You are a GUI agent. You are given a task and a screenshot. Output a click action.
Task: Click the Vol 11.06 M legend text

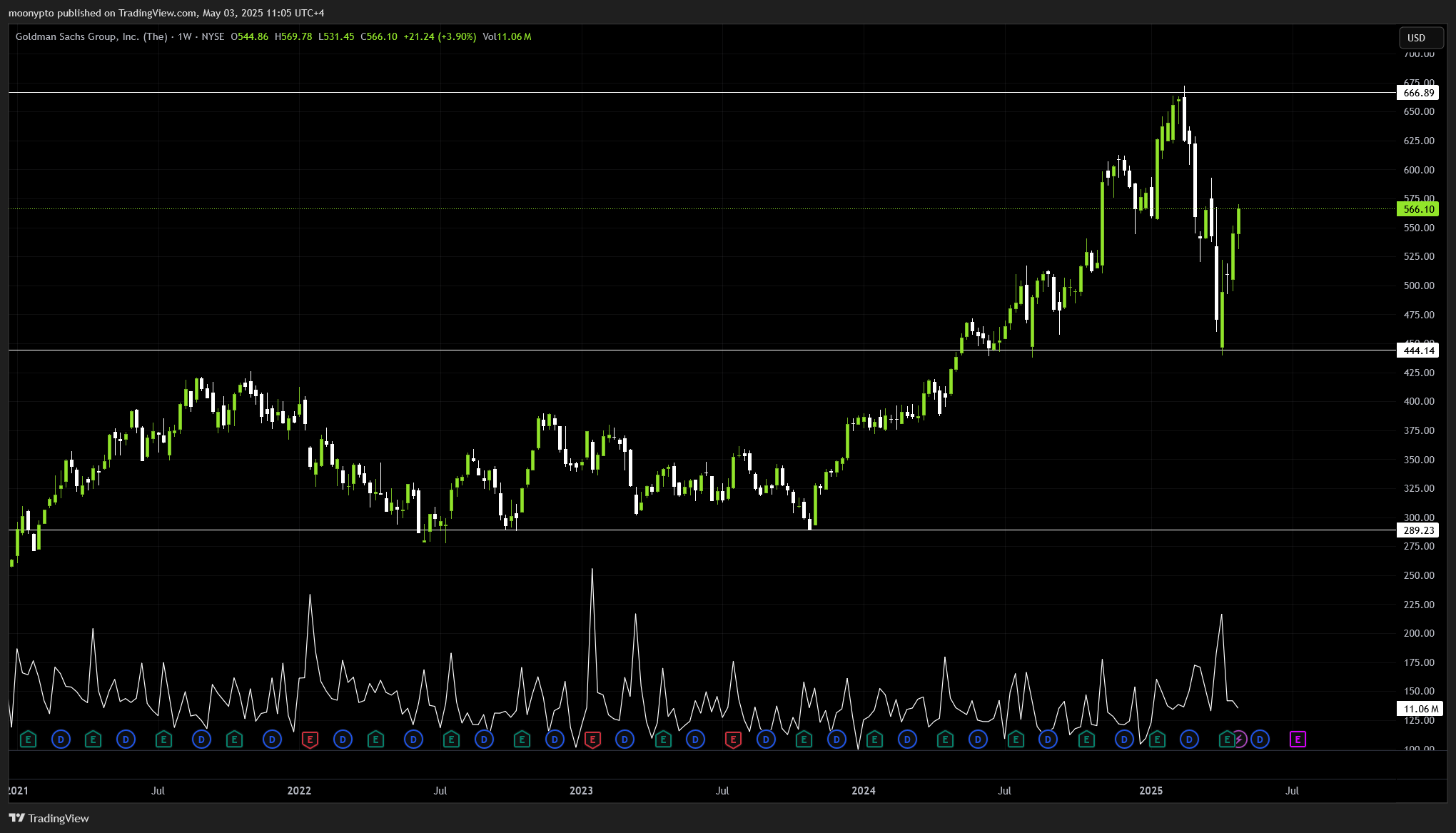507,36
